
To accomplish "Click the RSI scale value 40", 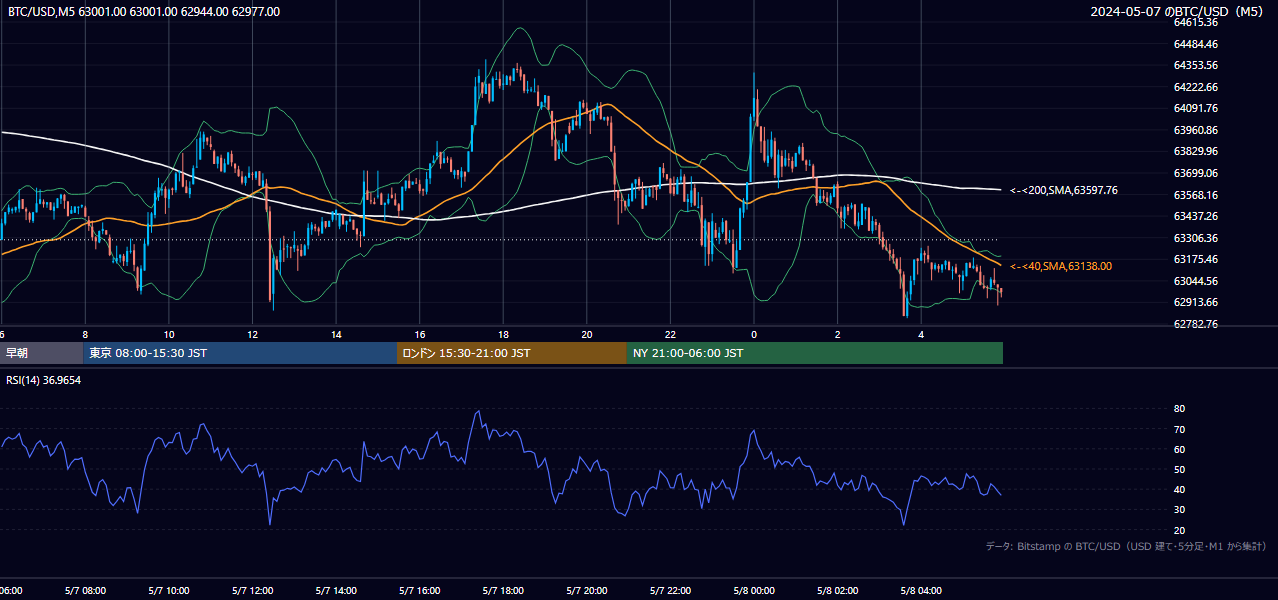I will [x=1179, y=489].
